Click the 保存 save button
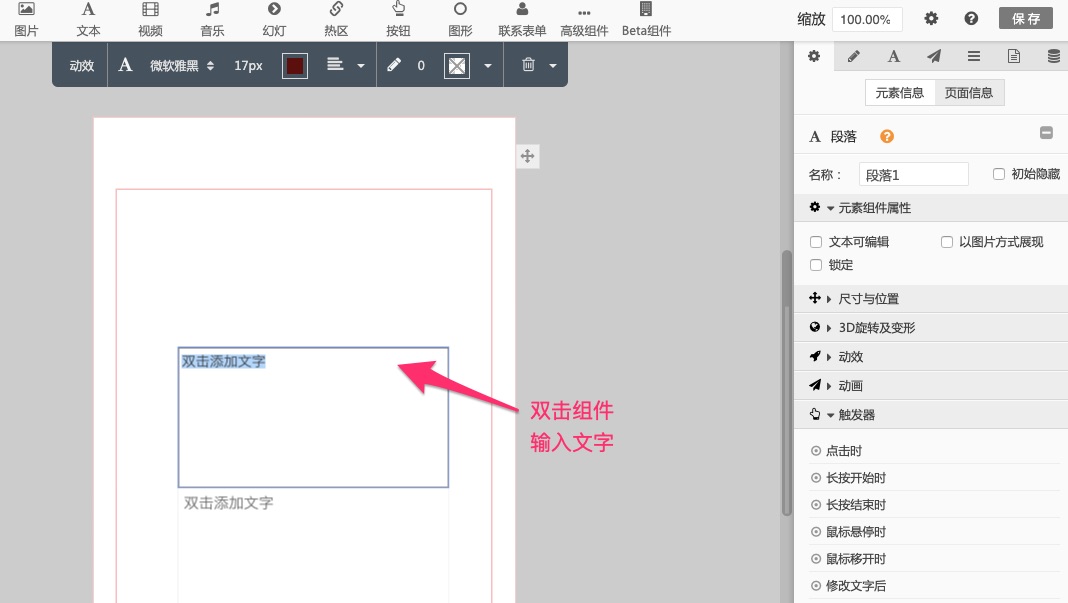Image resolution: width=1068 pixels, height=603 pixels. pos(1026,19)
